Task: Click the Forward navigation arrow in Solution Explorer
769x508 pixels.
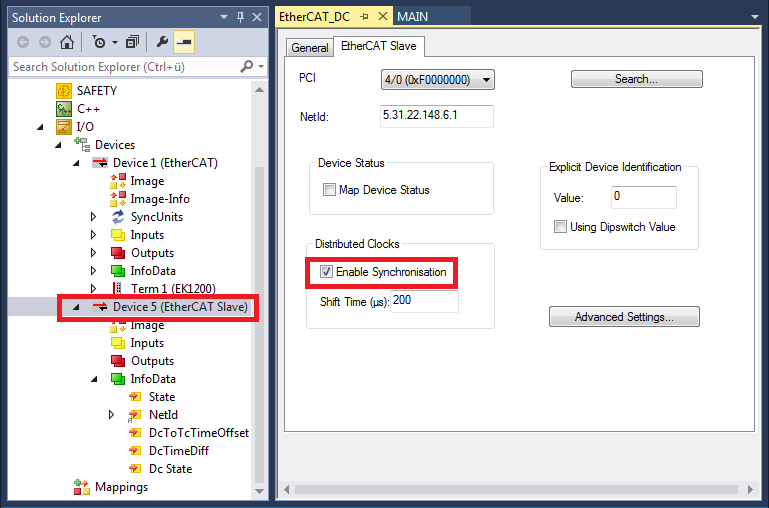Action: [x=45, y=42]
